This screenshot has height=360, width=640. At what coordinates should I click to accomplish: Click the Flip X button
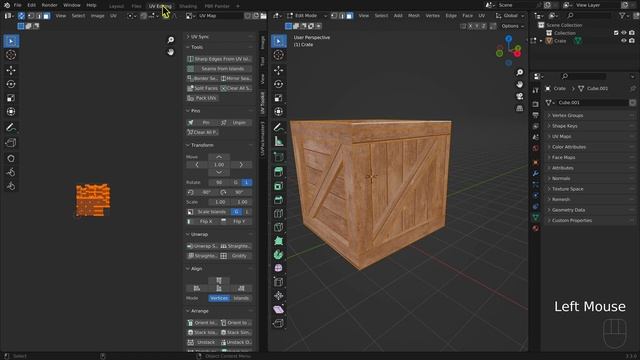(202, 222)
